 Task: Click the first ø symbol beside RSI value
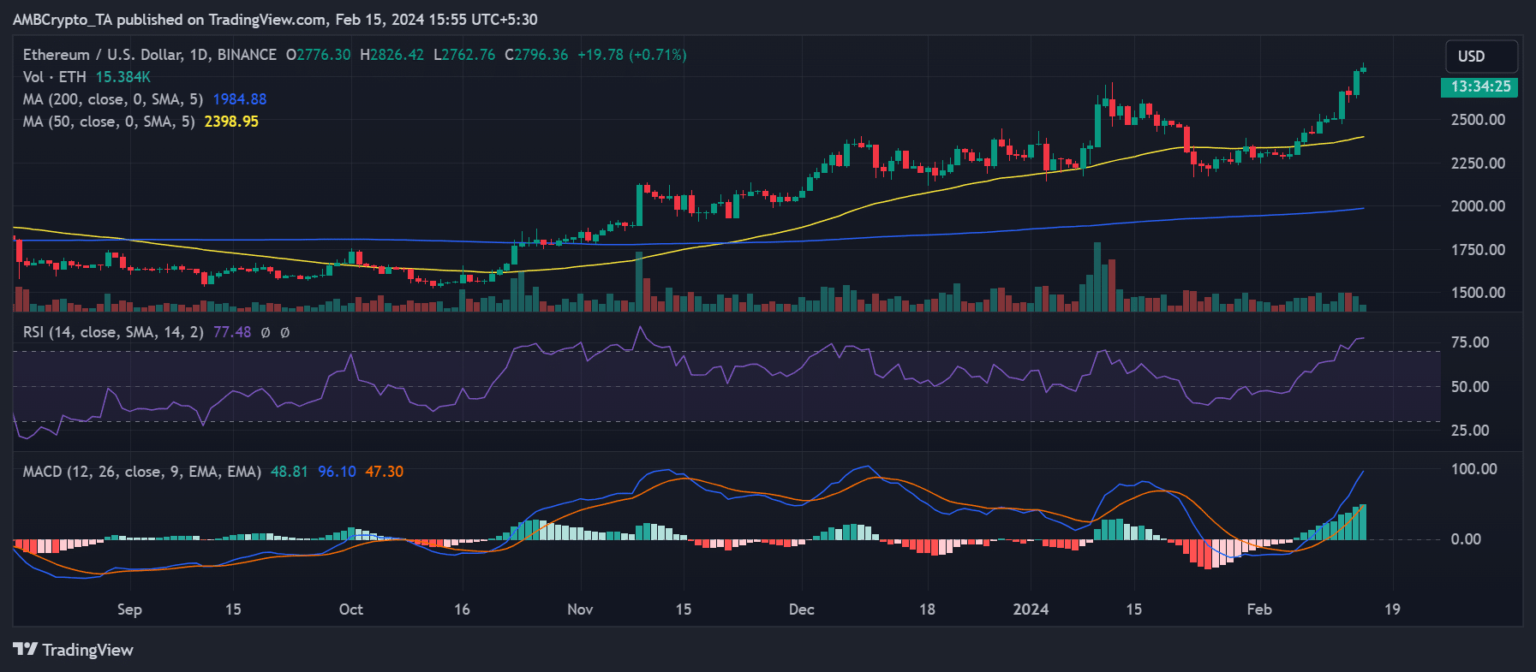click(265, 332)
